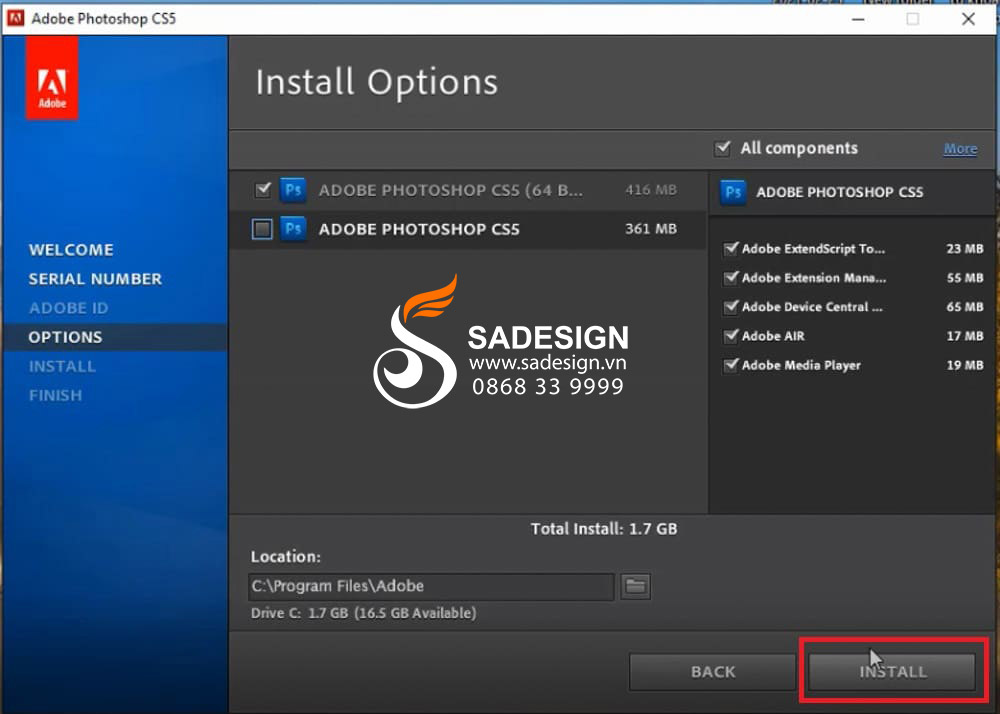Viewport: 1000px width, 714px height.
Task: Toggle the All components checkbox
Action: coord(722,149)
